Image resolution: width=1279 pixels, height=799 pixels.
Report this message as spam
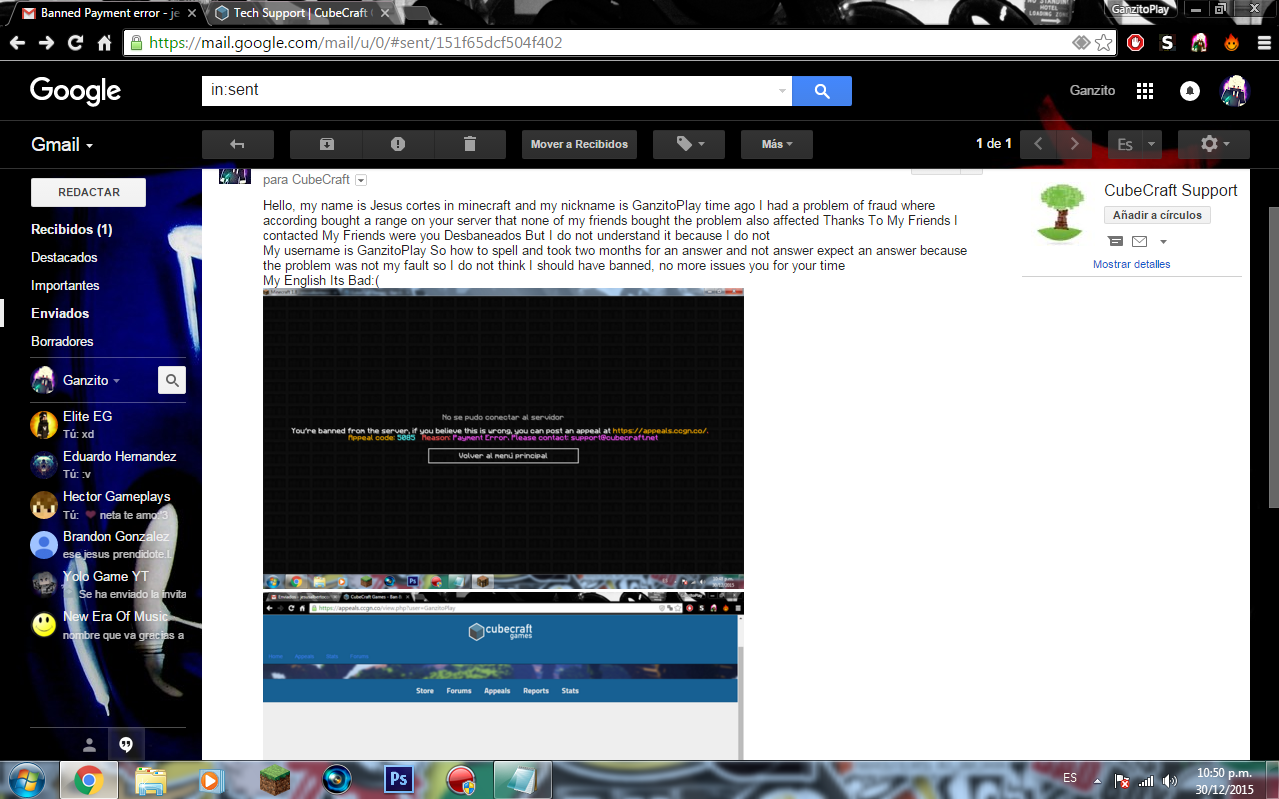[x=398, y=144]
